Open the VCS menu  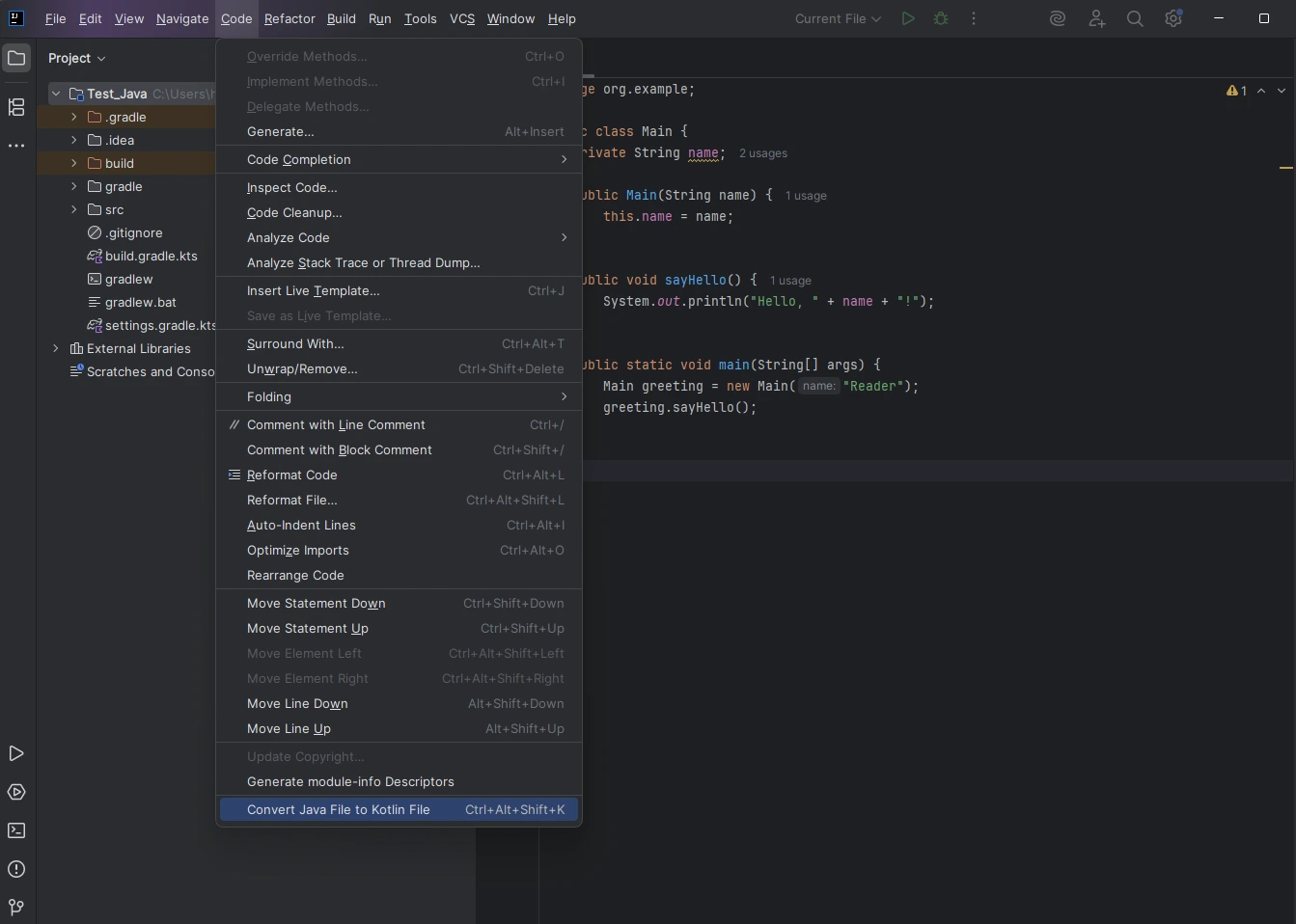pos(462,18)
